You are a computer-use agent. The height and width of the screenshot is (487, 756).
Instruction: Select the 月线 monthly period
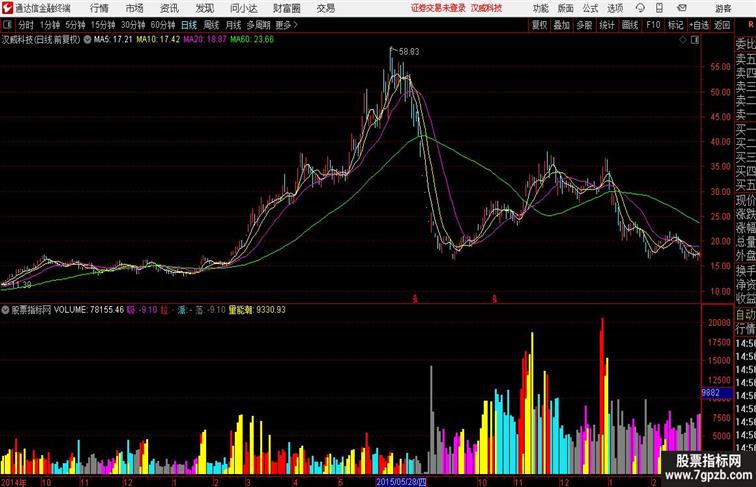pyautogui.click(x=233, y=25)
